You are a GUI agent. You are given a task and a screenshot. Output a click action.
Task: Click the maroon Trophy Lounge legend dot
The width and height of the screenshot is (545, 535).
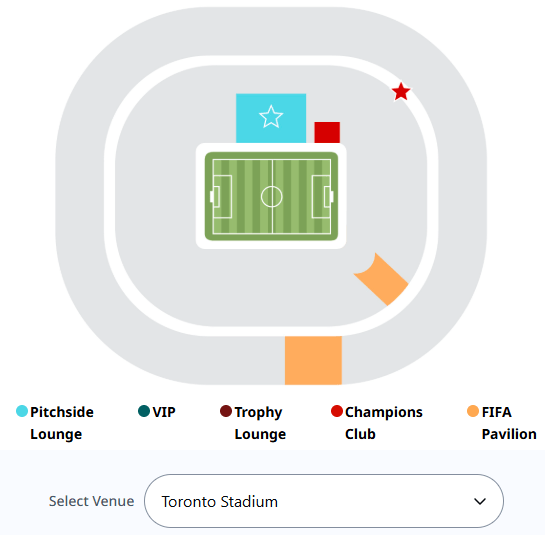[226, 411]
